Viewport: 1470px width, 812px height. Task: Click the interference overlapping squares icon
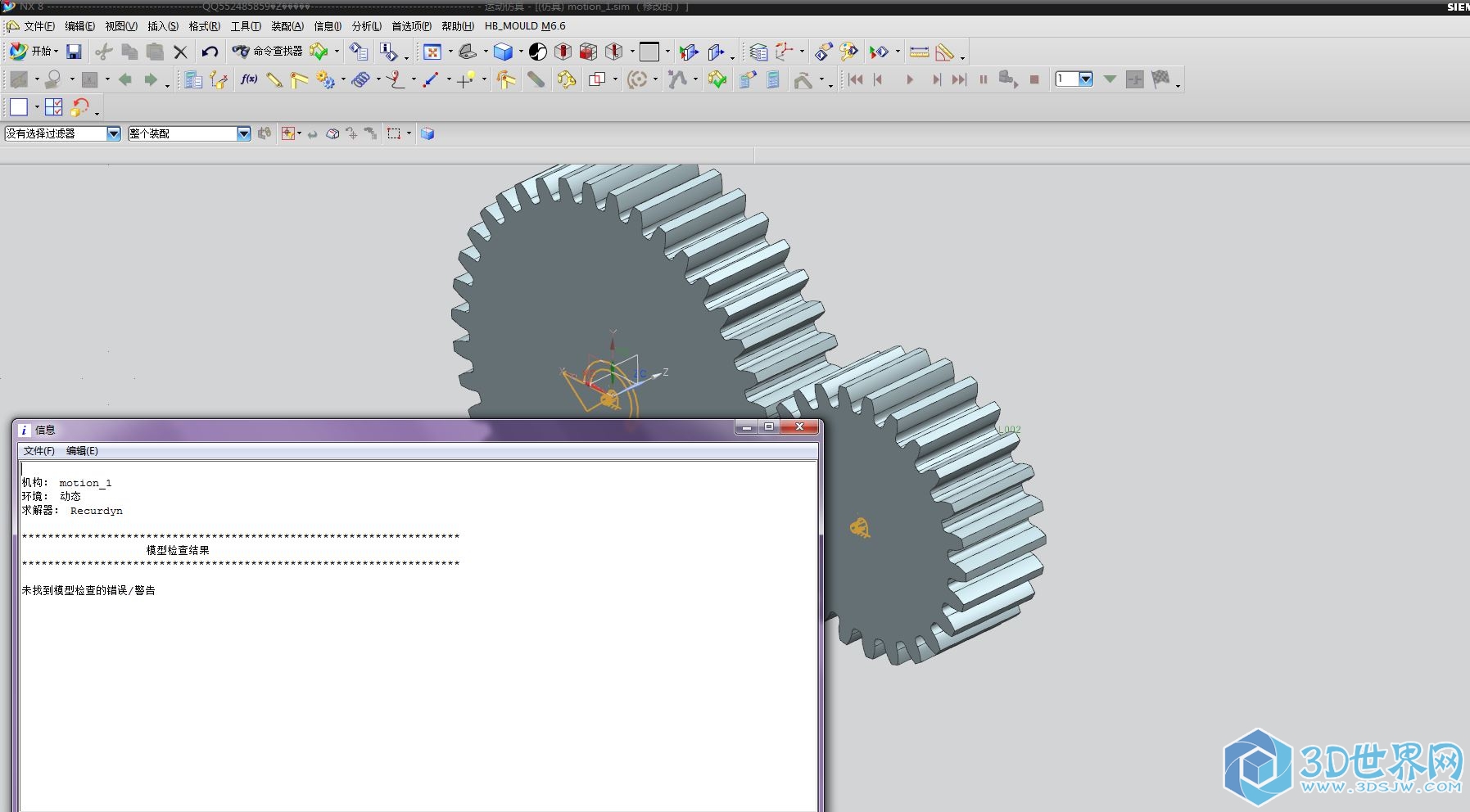point(597,79)
